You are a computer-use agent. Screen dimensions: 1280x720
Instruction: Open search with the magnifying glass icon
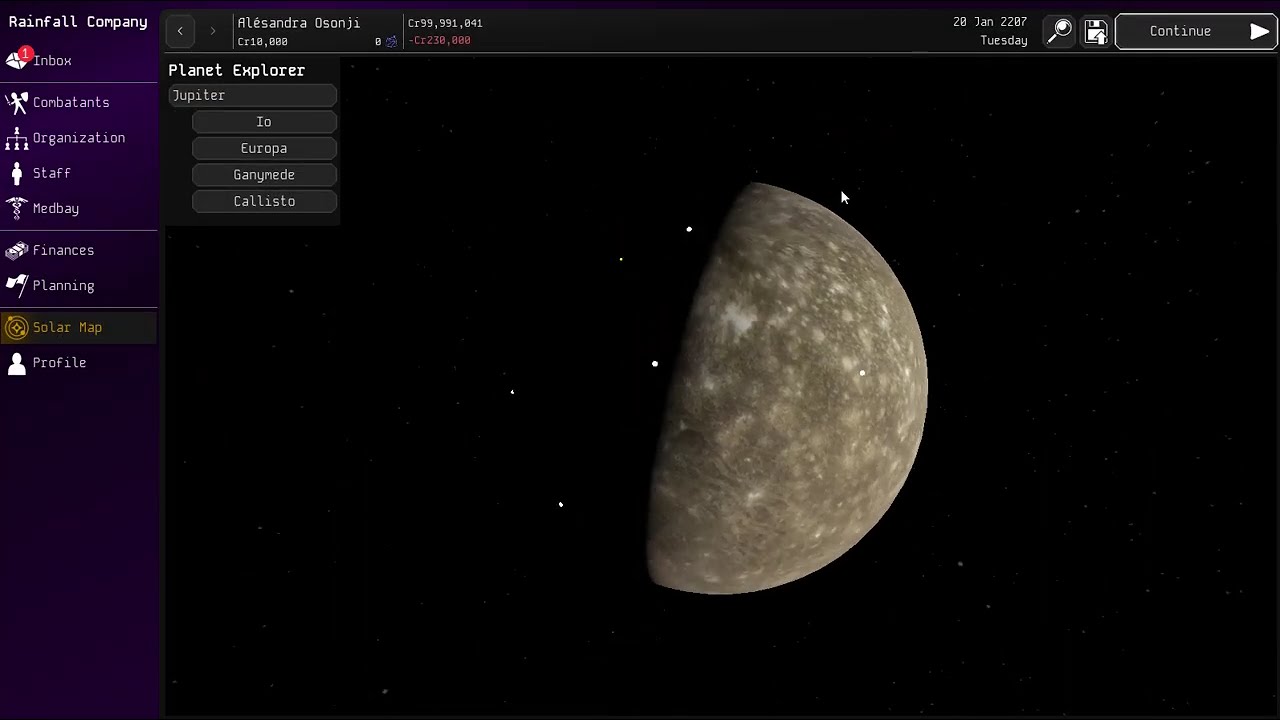(1059, 31)
